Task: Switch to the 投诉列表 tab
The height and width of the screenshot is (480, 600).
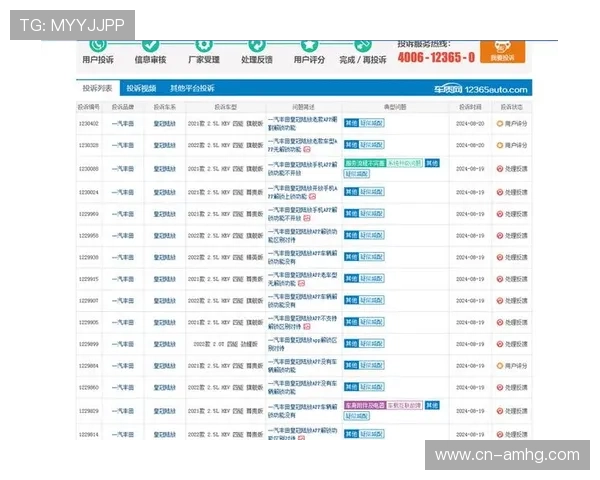Action: point(97,88)
